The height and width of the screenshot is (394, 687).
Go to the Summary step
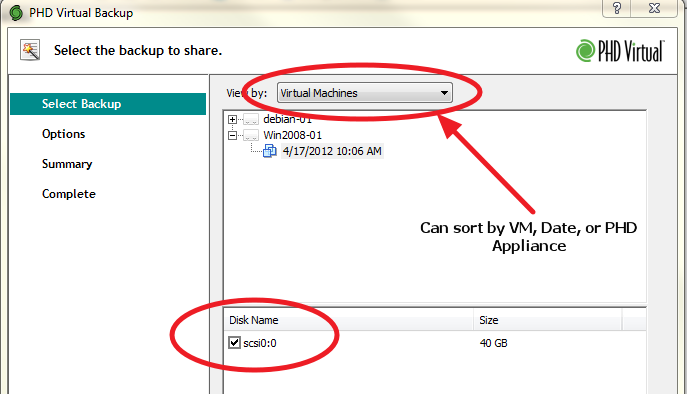67,164
